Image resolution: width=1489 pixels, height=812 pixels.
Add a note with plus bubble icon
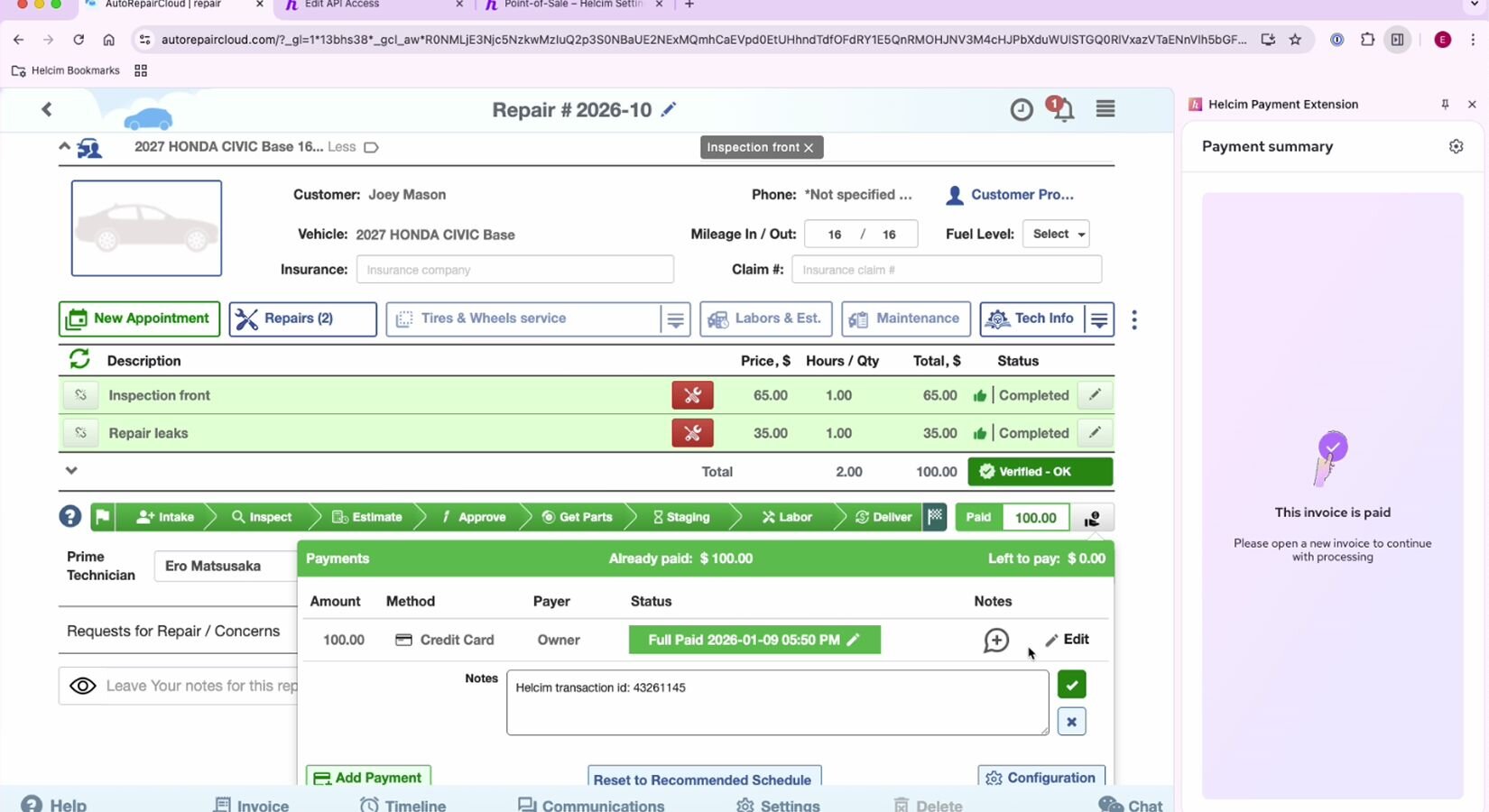coord(996,640)
